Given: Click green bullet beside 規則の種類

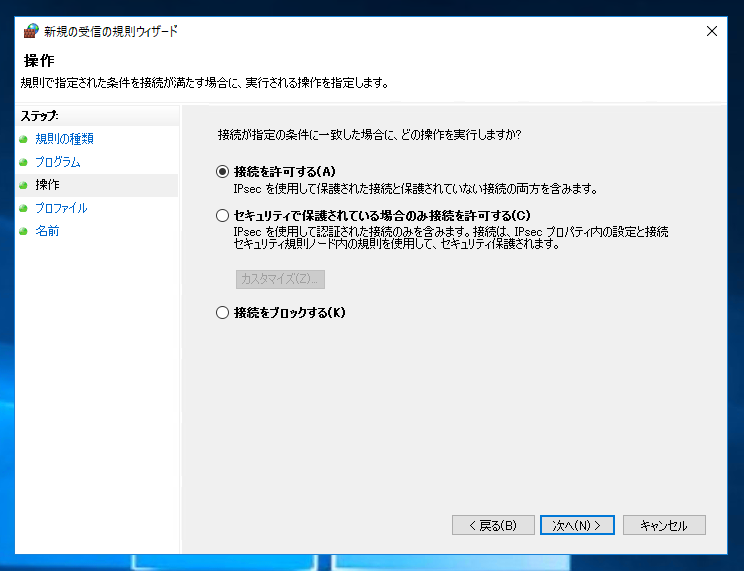Looking at the screenshot, I should coord(23,139).
